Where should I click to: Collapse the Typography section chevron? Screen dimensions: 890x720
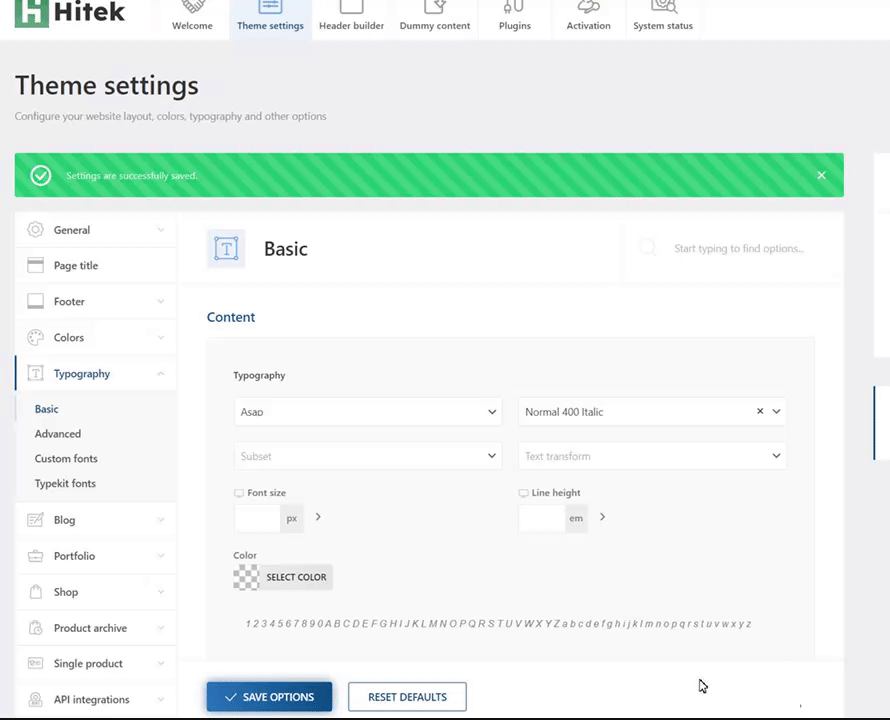pos(161,374)
